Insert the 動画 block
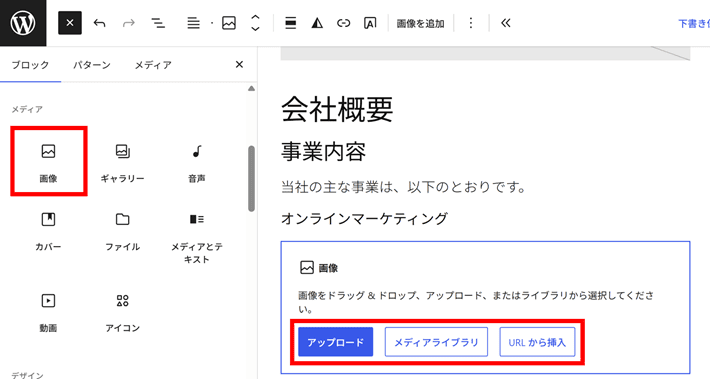 (48, 313)
